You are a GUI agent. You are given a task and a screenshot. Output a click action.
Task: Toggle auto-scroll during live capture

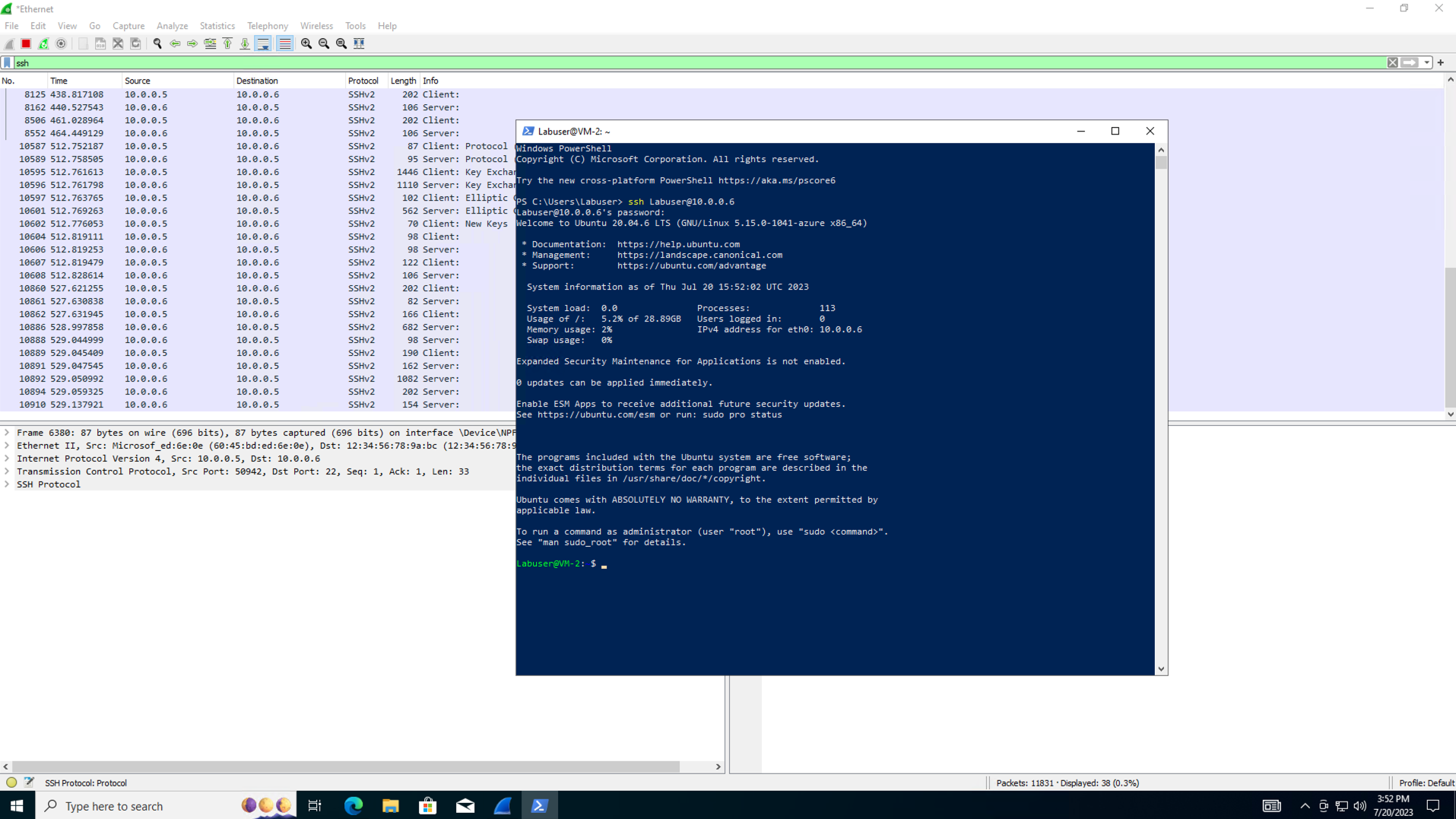tap(262, 43)
